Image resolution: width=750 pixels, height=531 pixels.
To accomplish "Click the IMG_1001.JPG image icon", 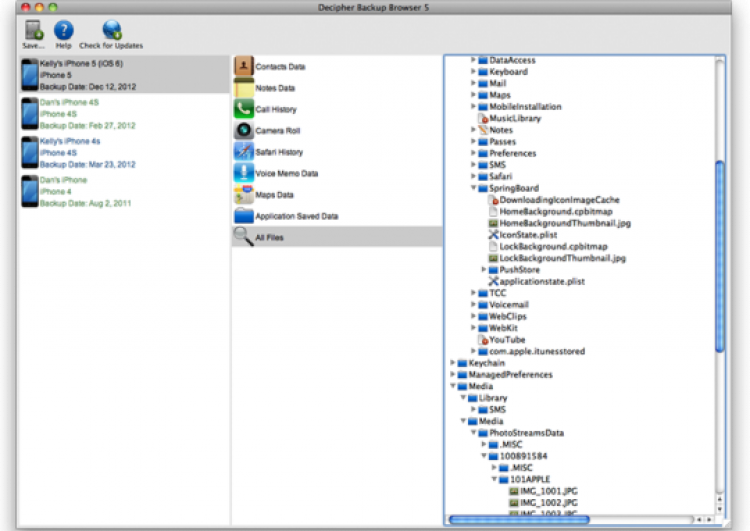I will point(514,491).
